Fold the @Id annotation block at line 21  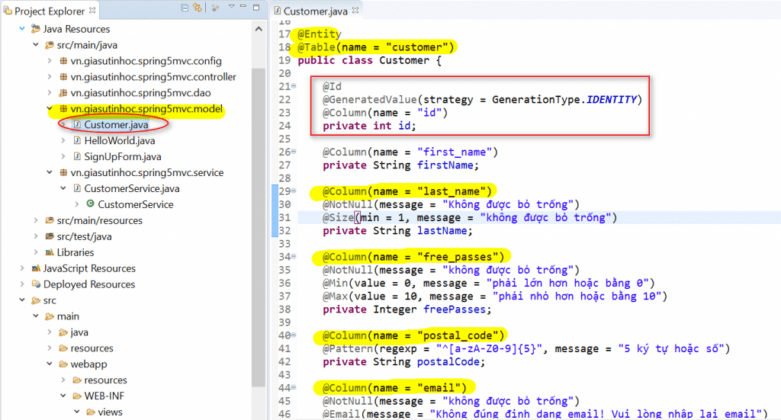coord(292,87)
